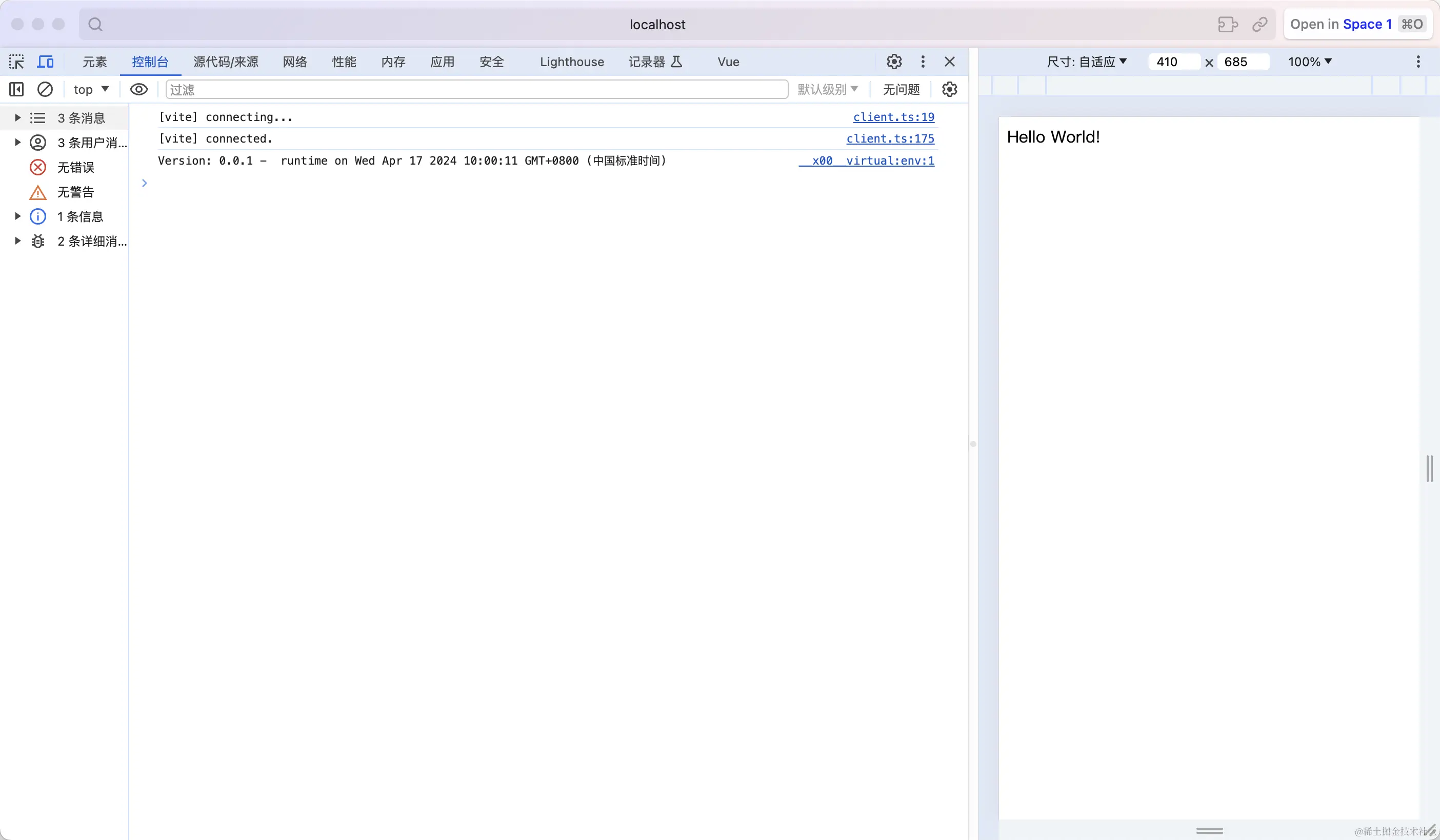The image size is (1440, 840).
Task: Click the extensions icon in address bar
Action: (1227, 25)
